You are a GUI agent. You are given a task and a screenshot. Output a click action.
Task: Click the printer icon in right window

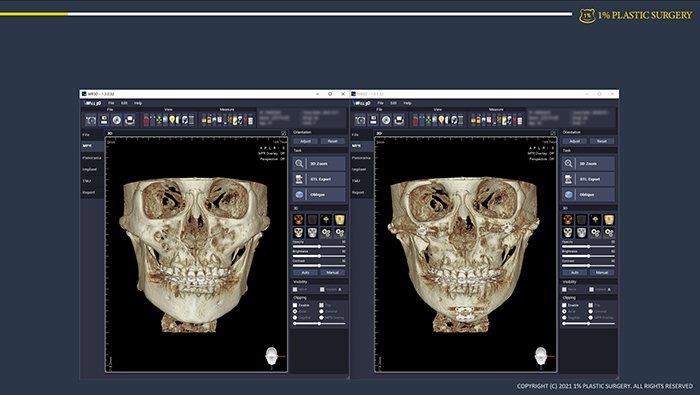coord(399,120)
